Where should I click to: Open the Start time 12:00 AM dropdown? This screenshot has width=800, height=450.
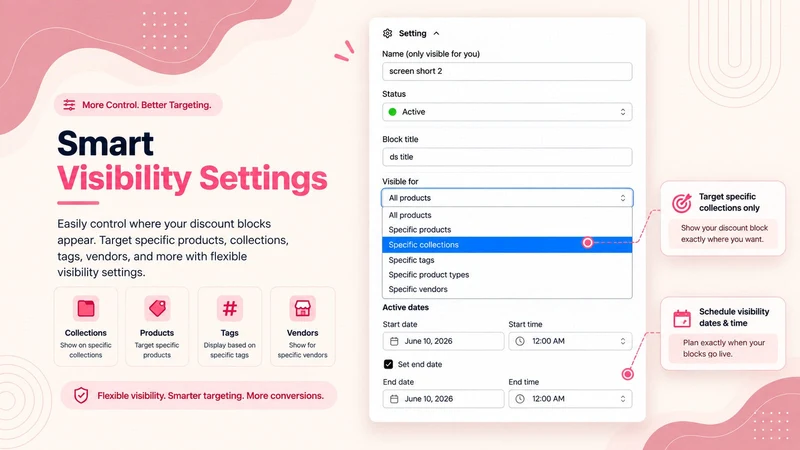tap(570, 341)
